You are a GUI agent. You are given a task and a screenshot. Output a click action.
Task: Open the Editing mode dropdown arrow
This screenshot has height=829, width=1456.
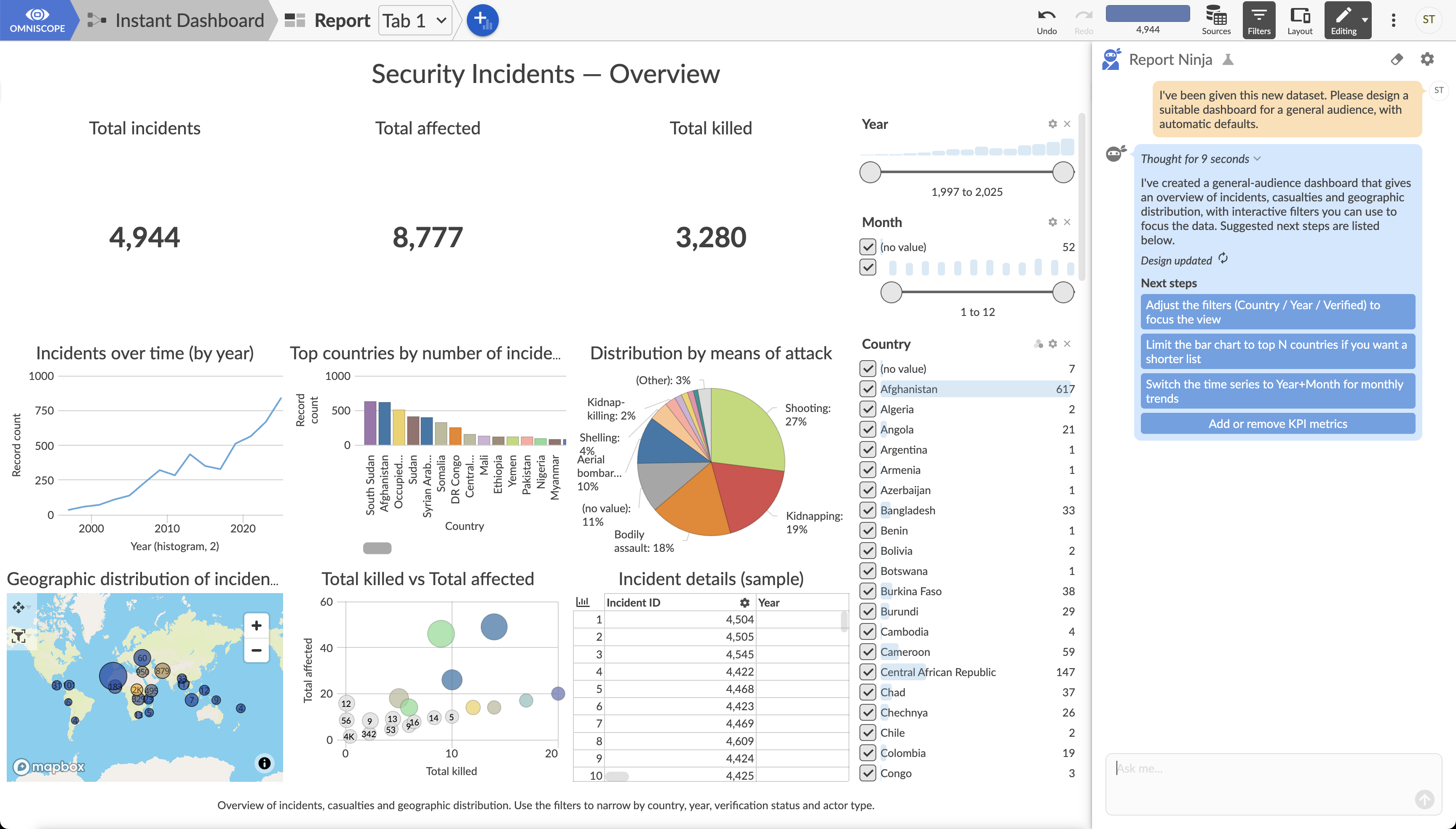pos(1365,20)
